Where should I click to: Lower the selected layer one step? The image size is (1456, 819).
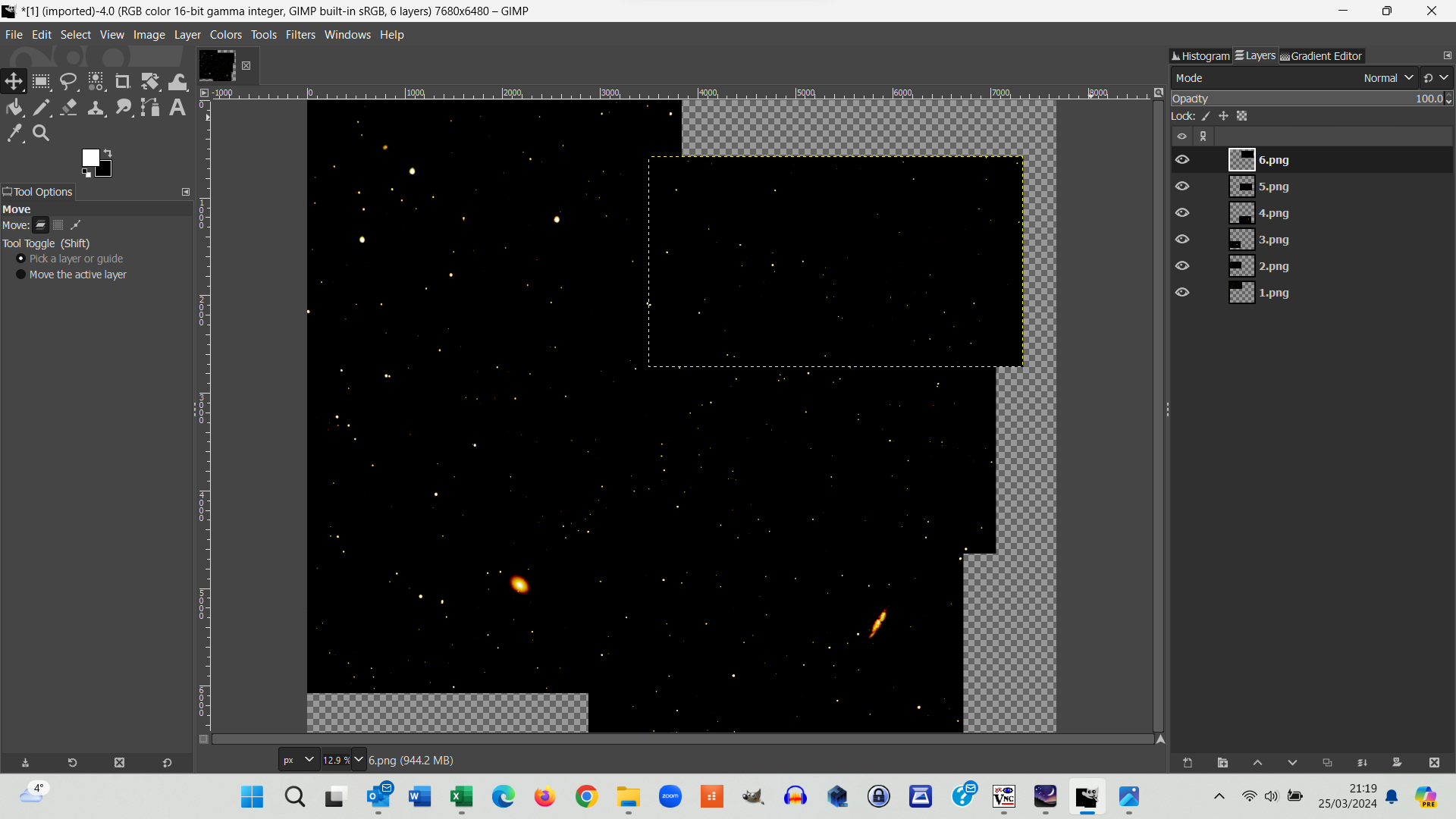tap(1292, 763)
